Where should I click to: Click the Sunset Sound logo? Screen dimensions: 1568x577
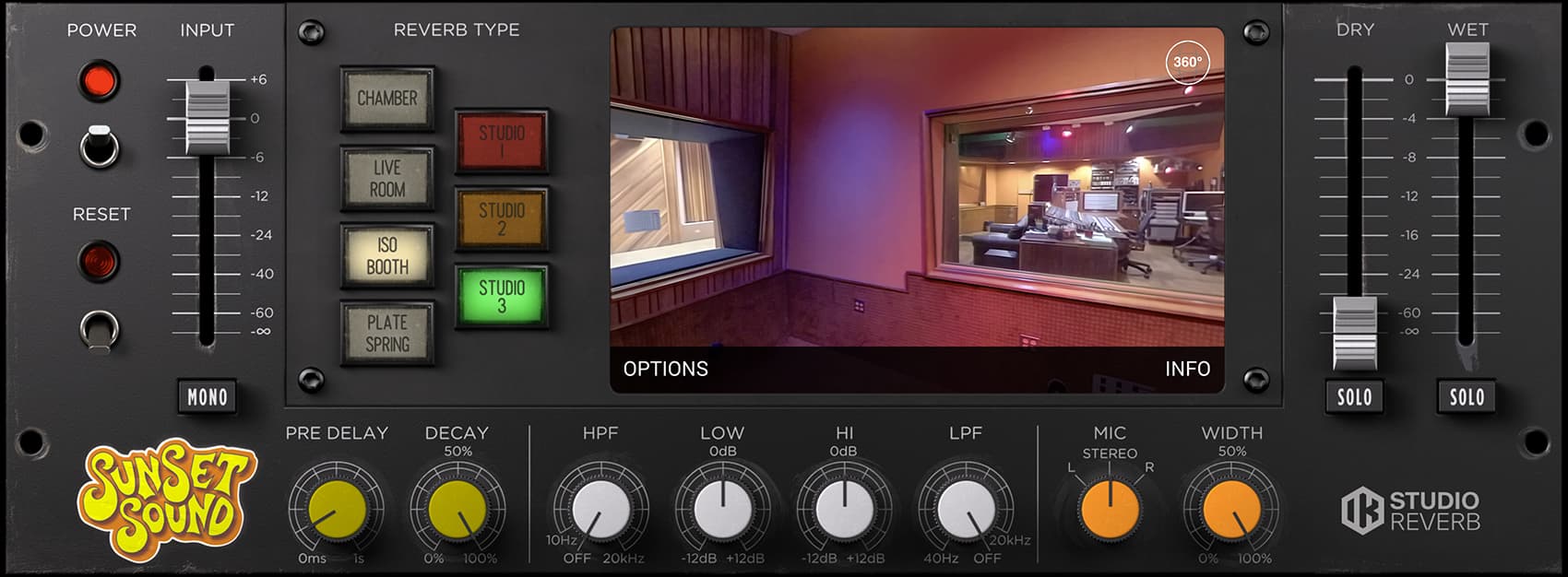166,499
